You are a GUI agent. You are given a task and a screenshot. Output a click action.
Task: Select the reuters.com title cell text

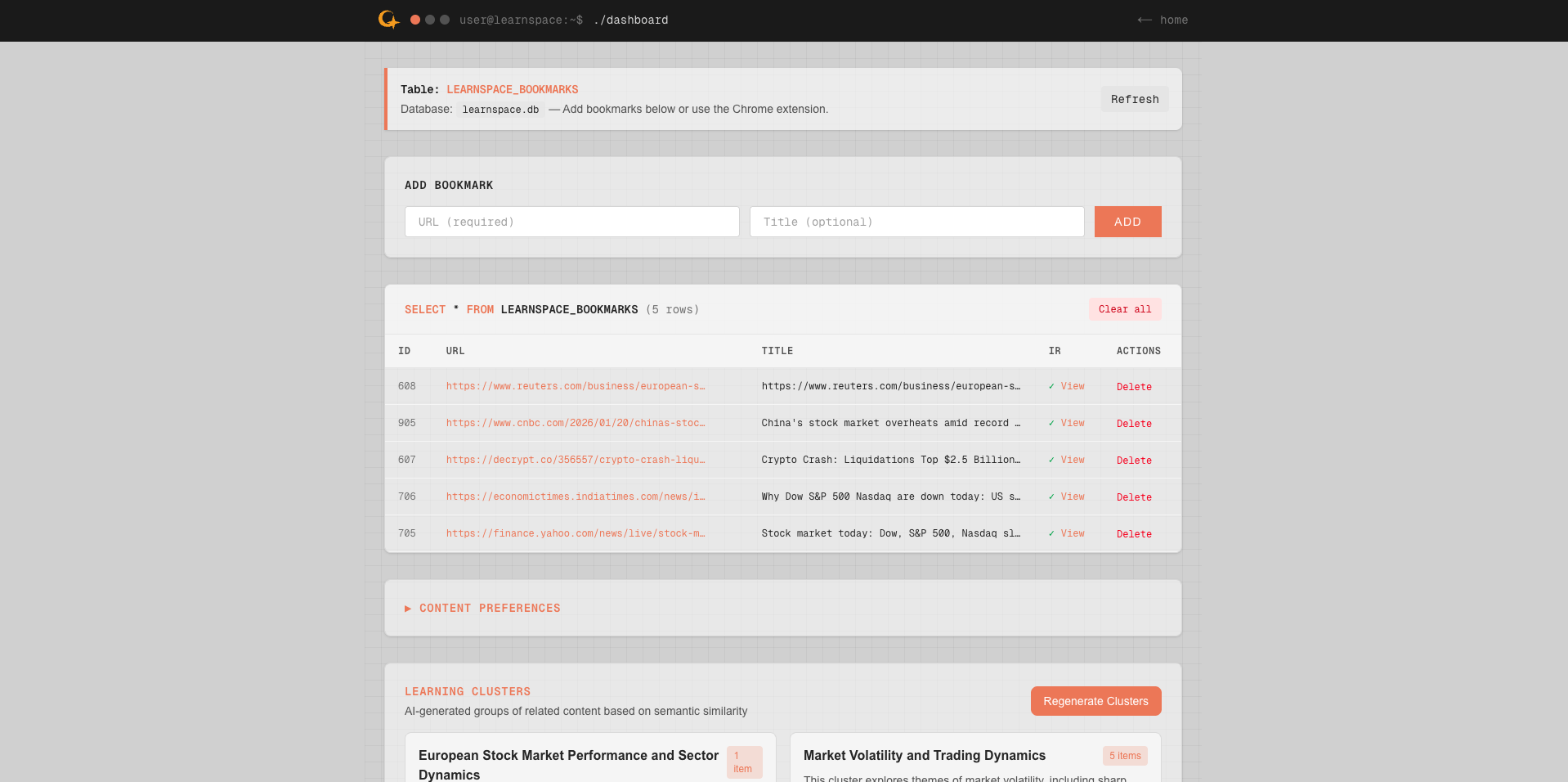point(891,386)
